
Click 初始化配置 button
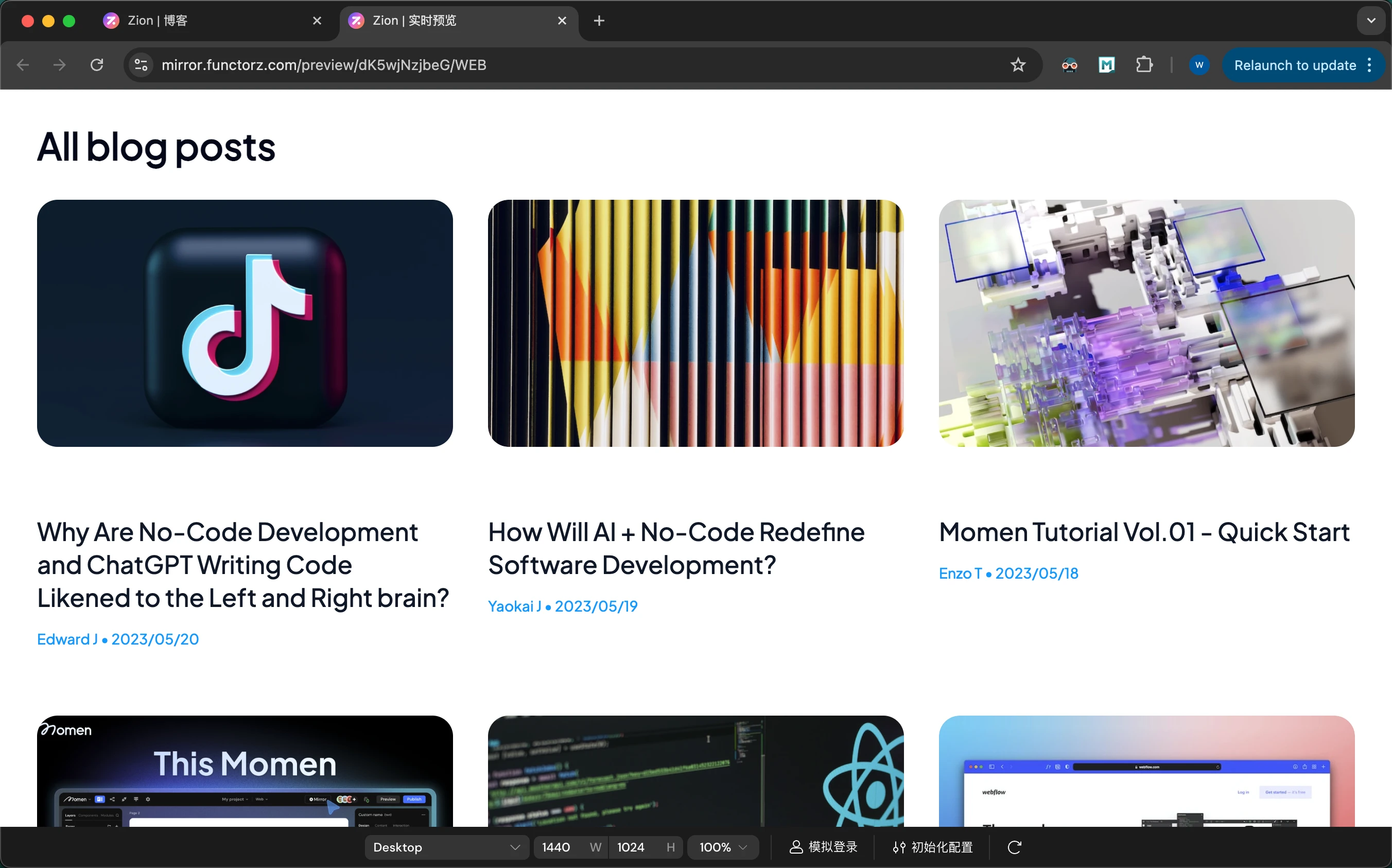(x=933, y=847)
